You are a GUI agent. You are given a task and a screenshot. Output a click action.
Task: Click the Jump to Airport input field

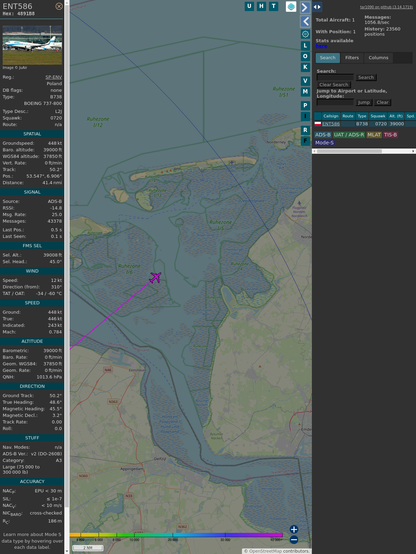pyautogui.click(x=335, y=102)
